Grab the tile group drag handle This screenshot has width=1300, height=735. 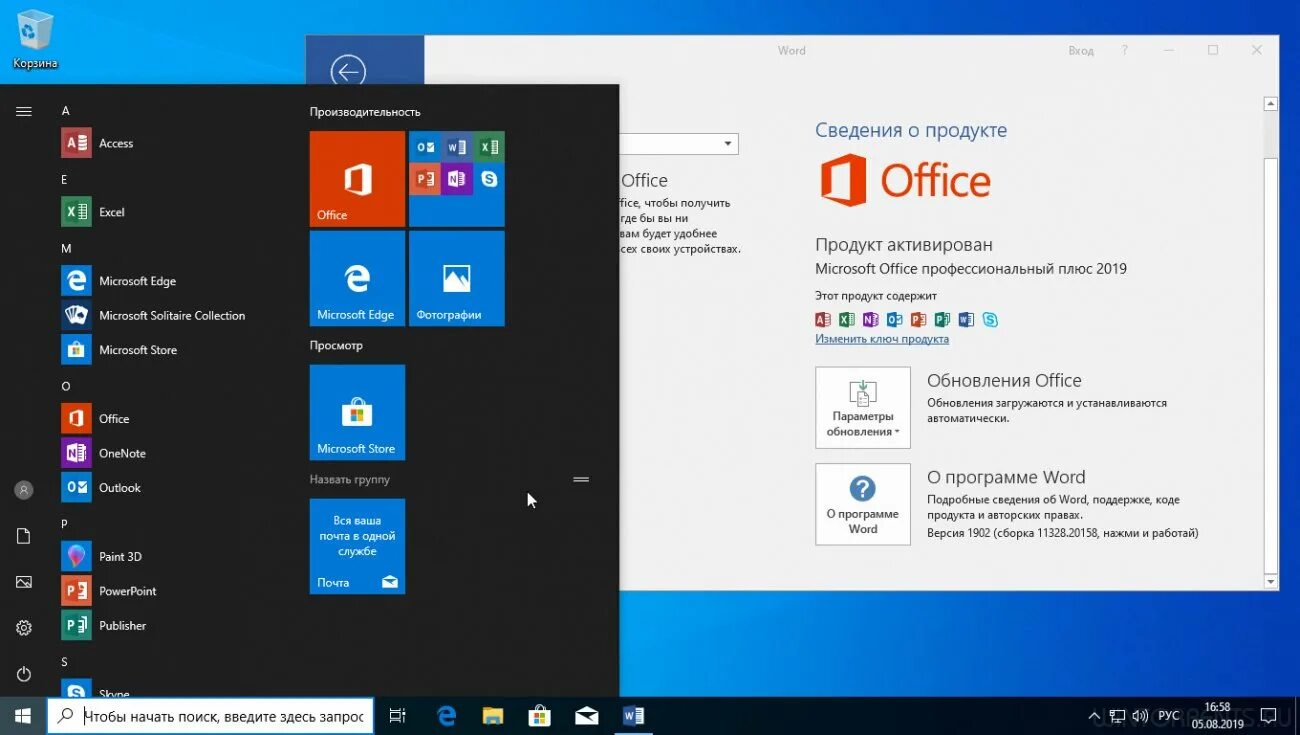(x=581, y=480)
